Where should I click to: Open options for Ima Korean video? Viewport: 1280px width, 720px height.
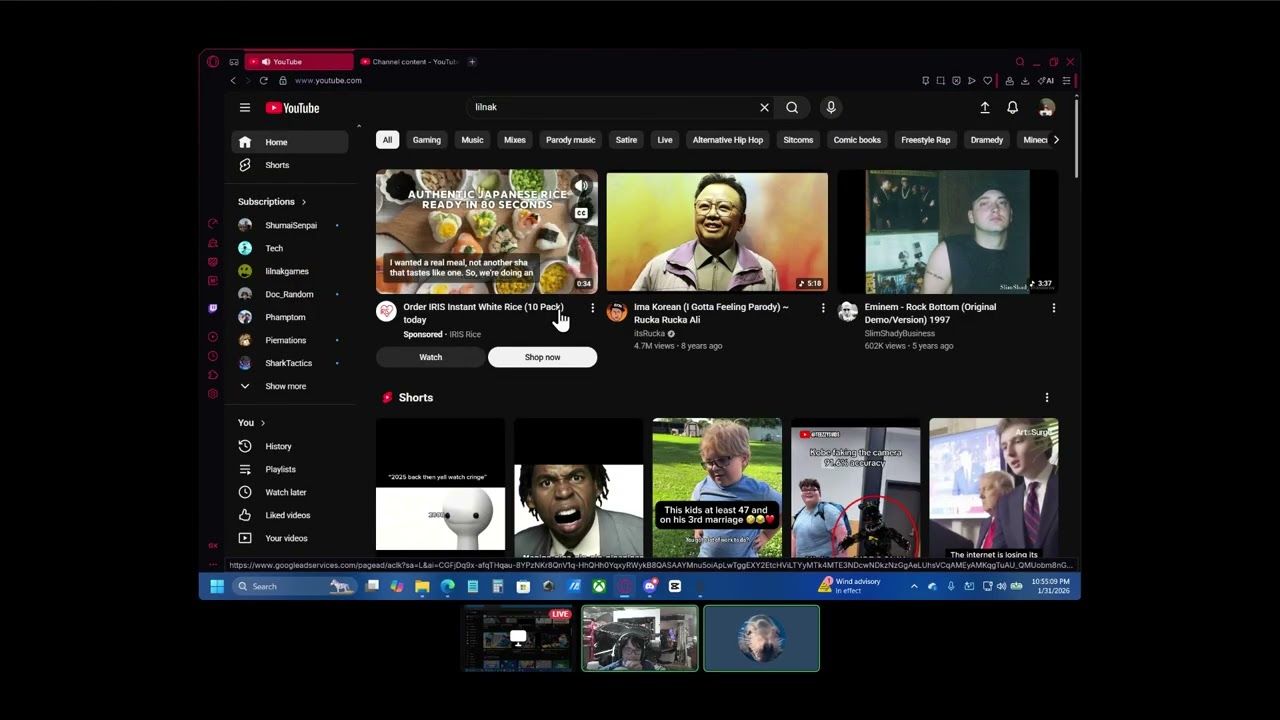[823, 308]
